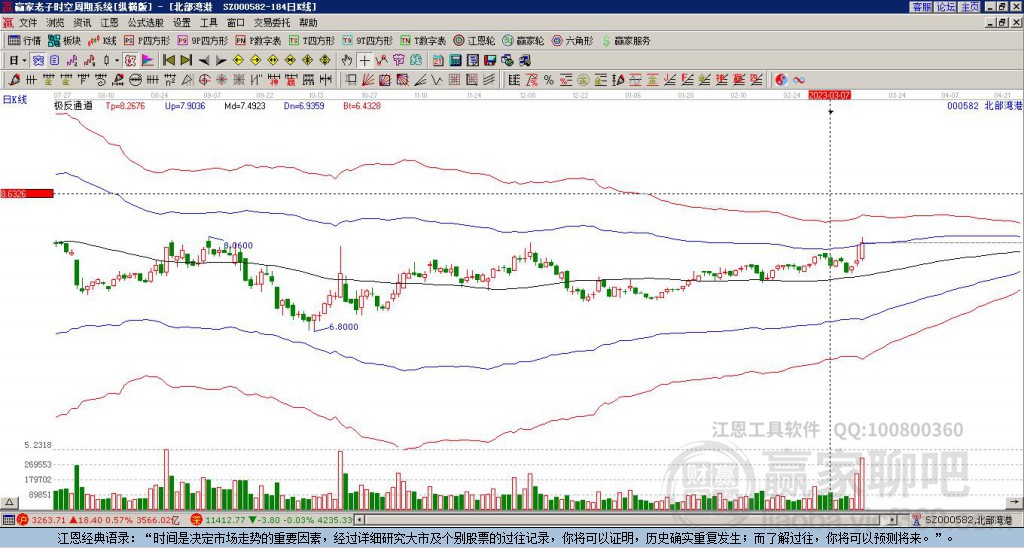Click the infinity loop icon
The width and height of the screenshot is (1024, 548).
coord(799,80)
